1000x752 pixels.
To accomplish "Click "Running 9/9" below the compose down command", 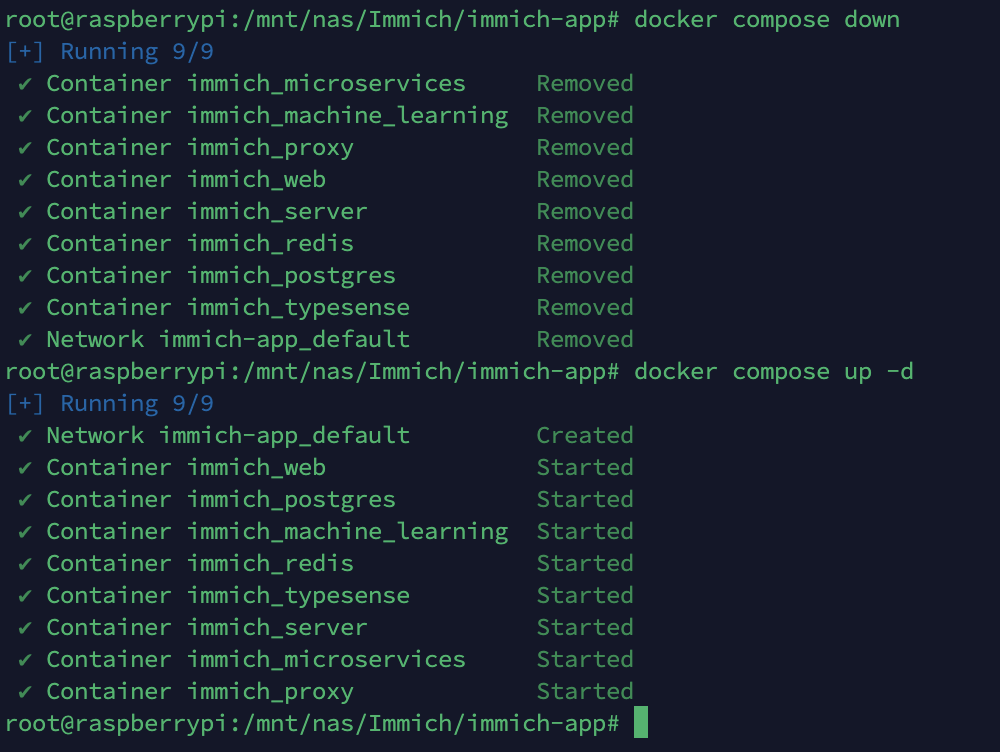I will coord(109,52).
